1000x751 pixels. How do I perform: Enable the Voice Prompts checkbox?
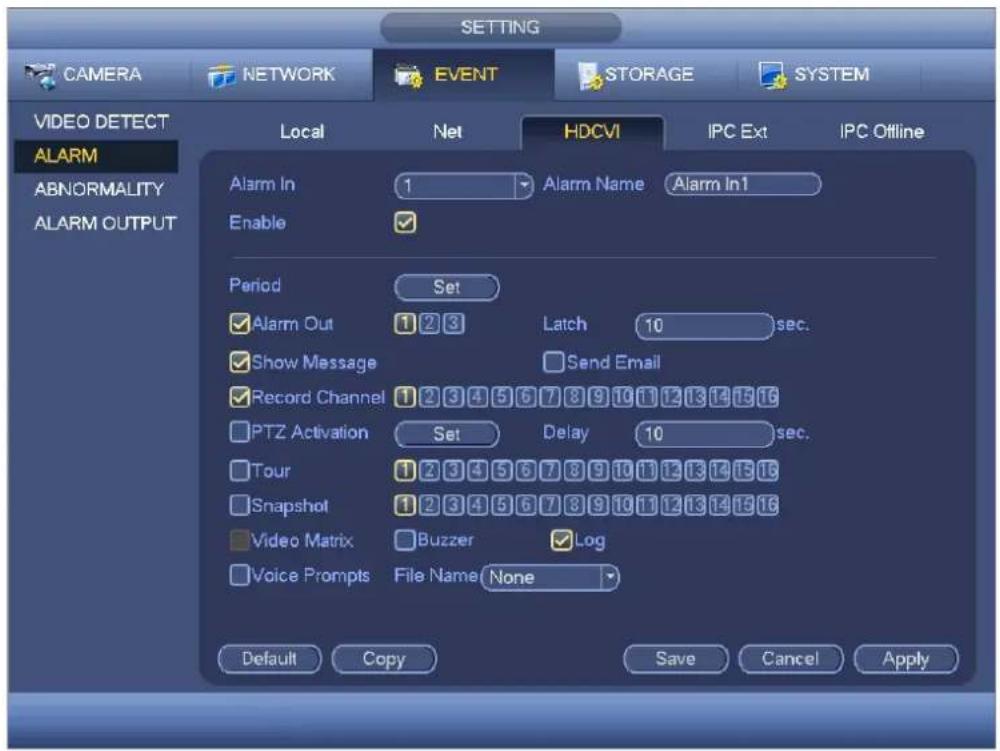tap(239, 575)
